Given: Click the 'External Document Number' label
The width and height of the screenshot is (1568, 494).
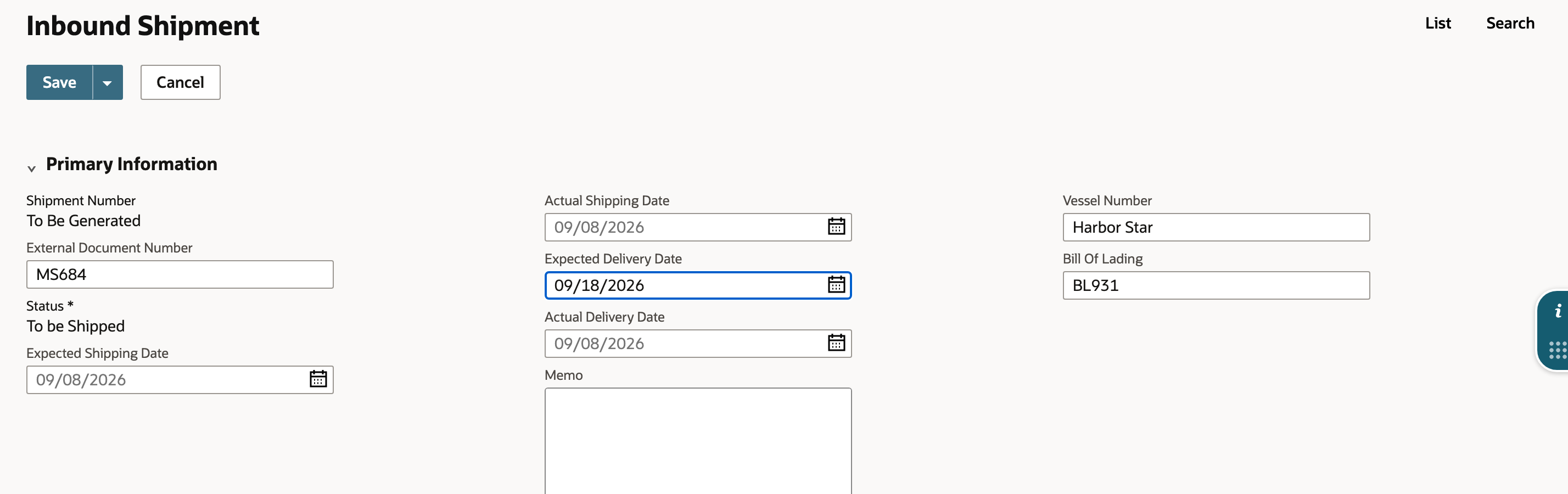Looking at the screenshot, I should click(x=109, y=248).
